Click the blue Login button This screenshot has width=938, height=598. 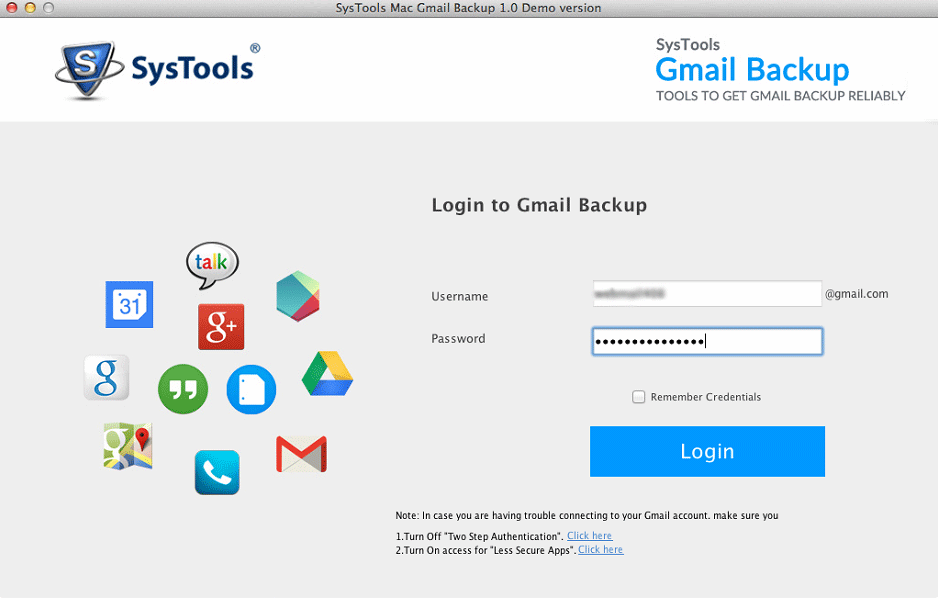(707, 451)
